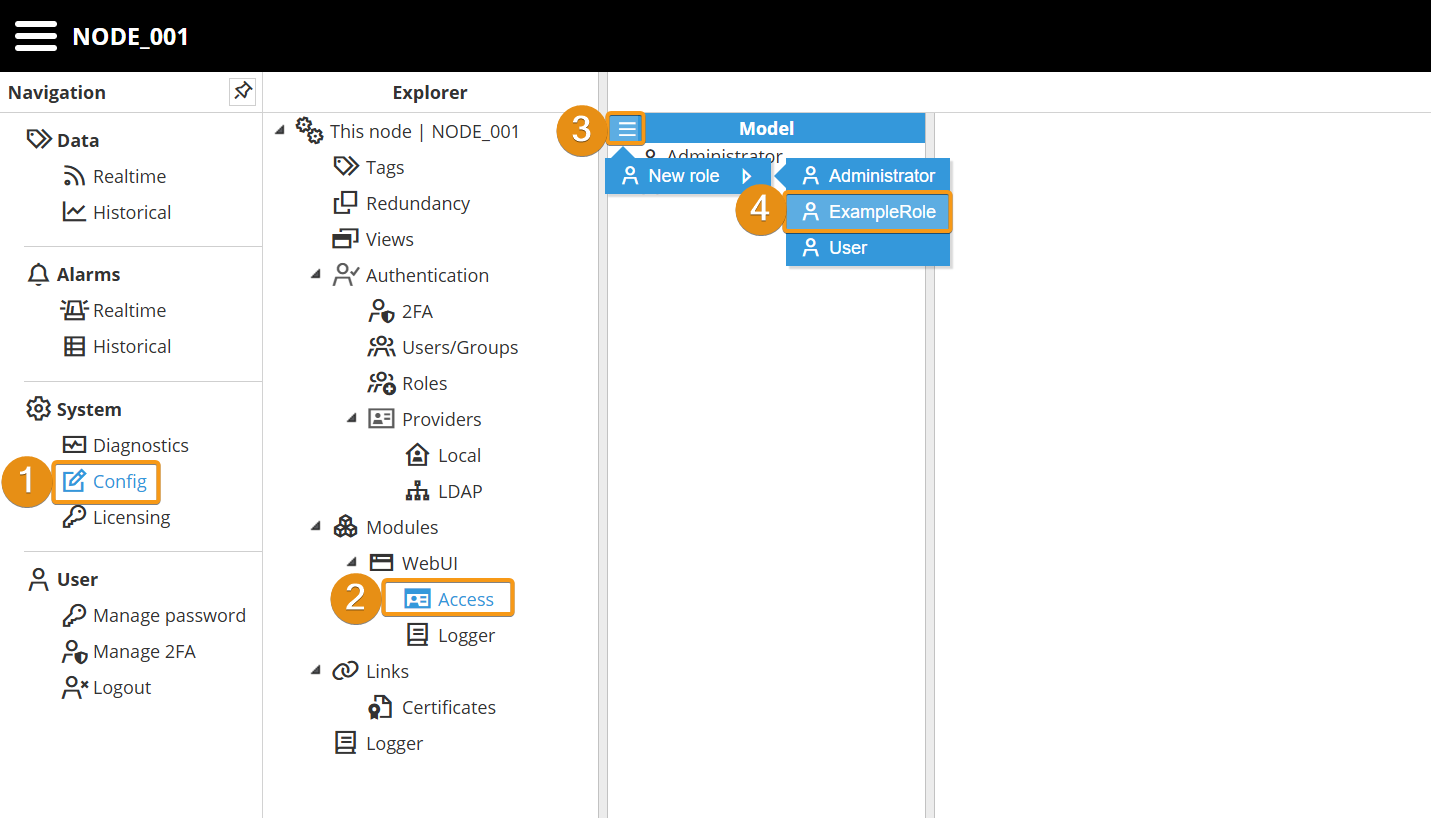Click the Diagnostics icon under System
This screenshot has width=1431, height=818.
[74, 445]
